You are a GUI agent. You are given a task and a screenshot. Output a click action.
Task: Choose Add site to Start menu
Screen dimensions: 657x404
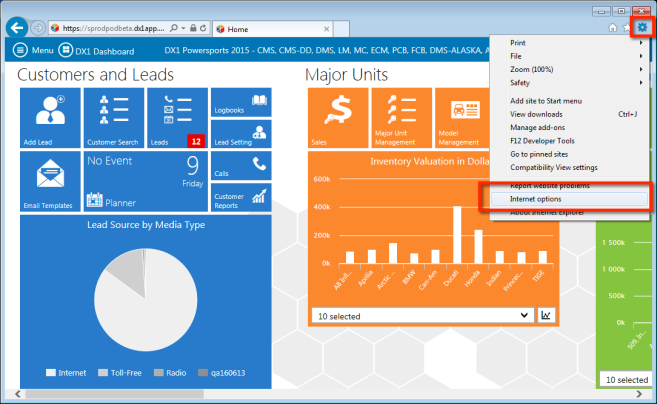[570, 101]
